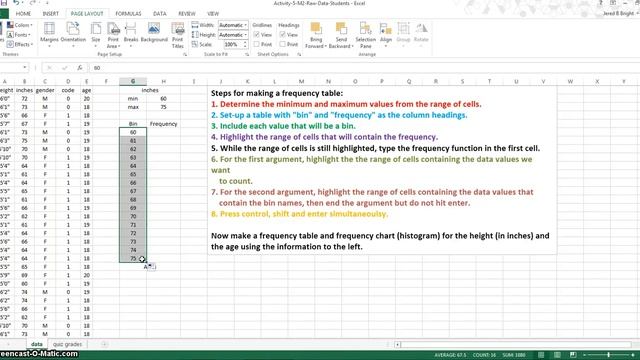Toggle the Headings View checkbox
This screenshot has width=640, height=360.
point(282,35)
